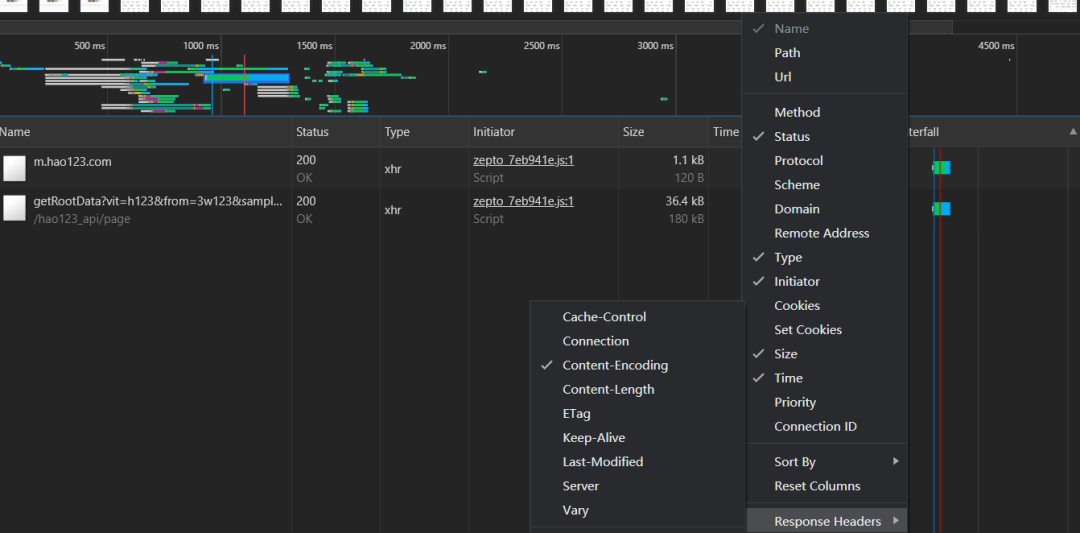Viewport: 1080px width, 533px height.
Task: Expand the Sort By submenu
Action: tap(825, 461)
